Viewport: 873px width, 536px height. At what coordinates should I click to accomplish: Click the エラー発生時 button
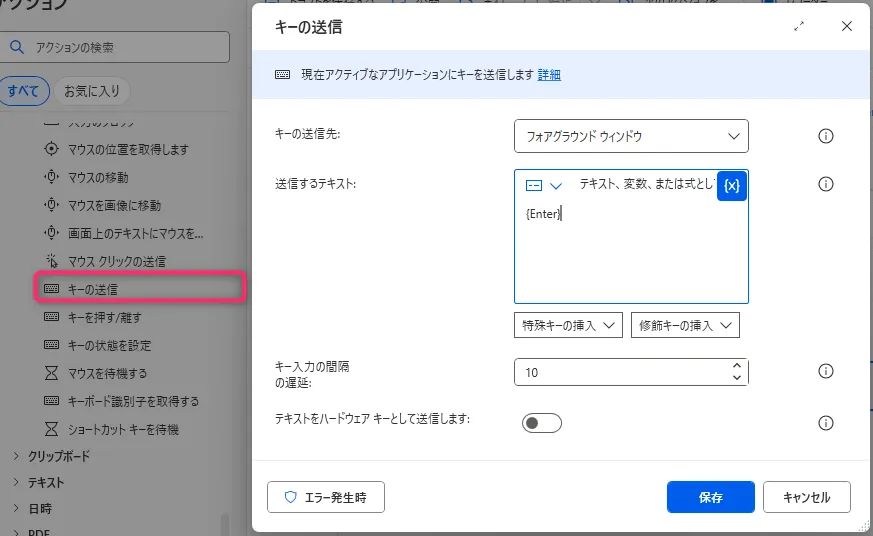point(326,497)
